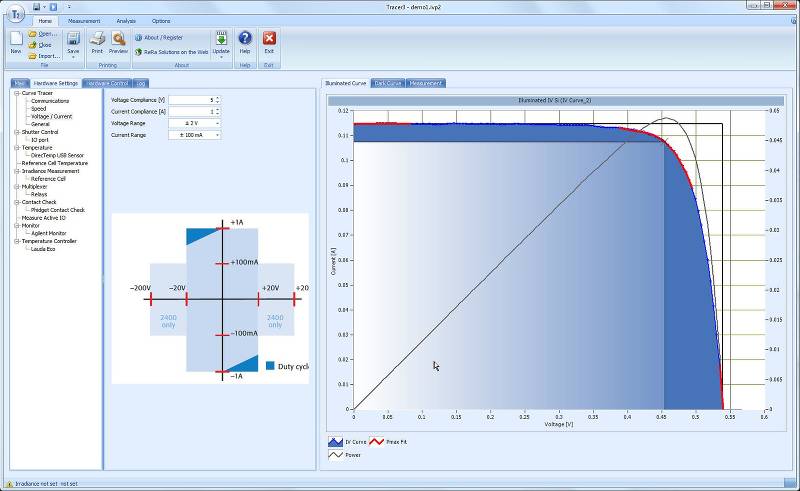800x491 pixels.
Task: Click the red Exit icon
Action: 269,38
